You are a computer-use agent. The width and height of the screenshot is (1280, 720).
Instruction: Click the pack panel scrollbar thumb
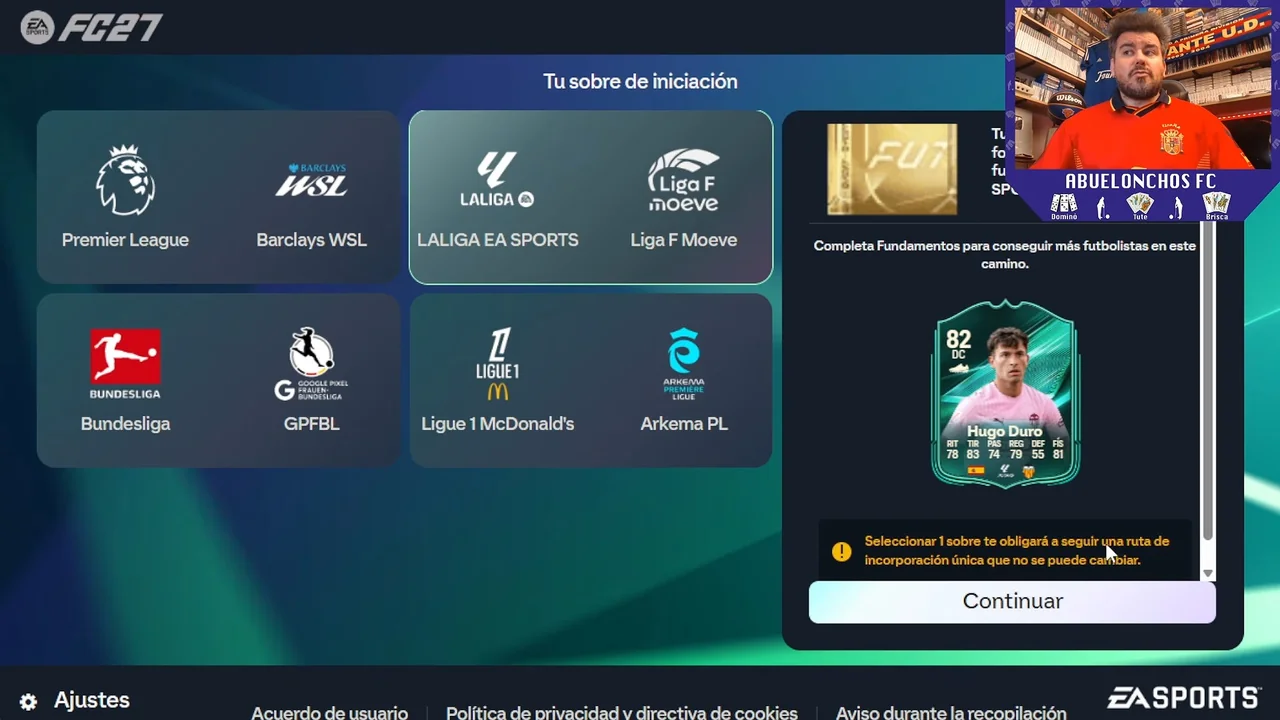point(1208,380)
